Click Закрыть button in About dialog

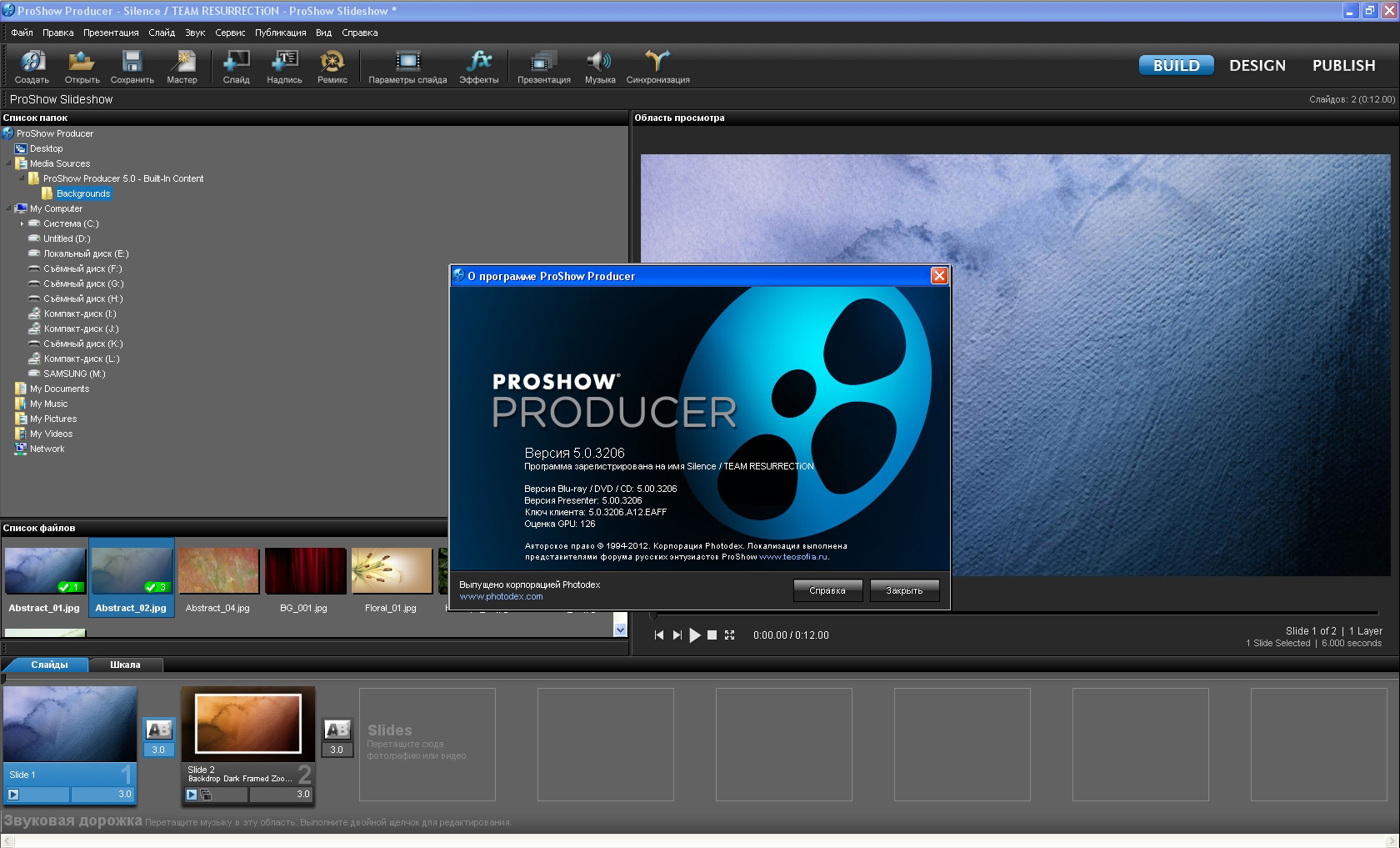click(x=904, y=590)
